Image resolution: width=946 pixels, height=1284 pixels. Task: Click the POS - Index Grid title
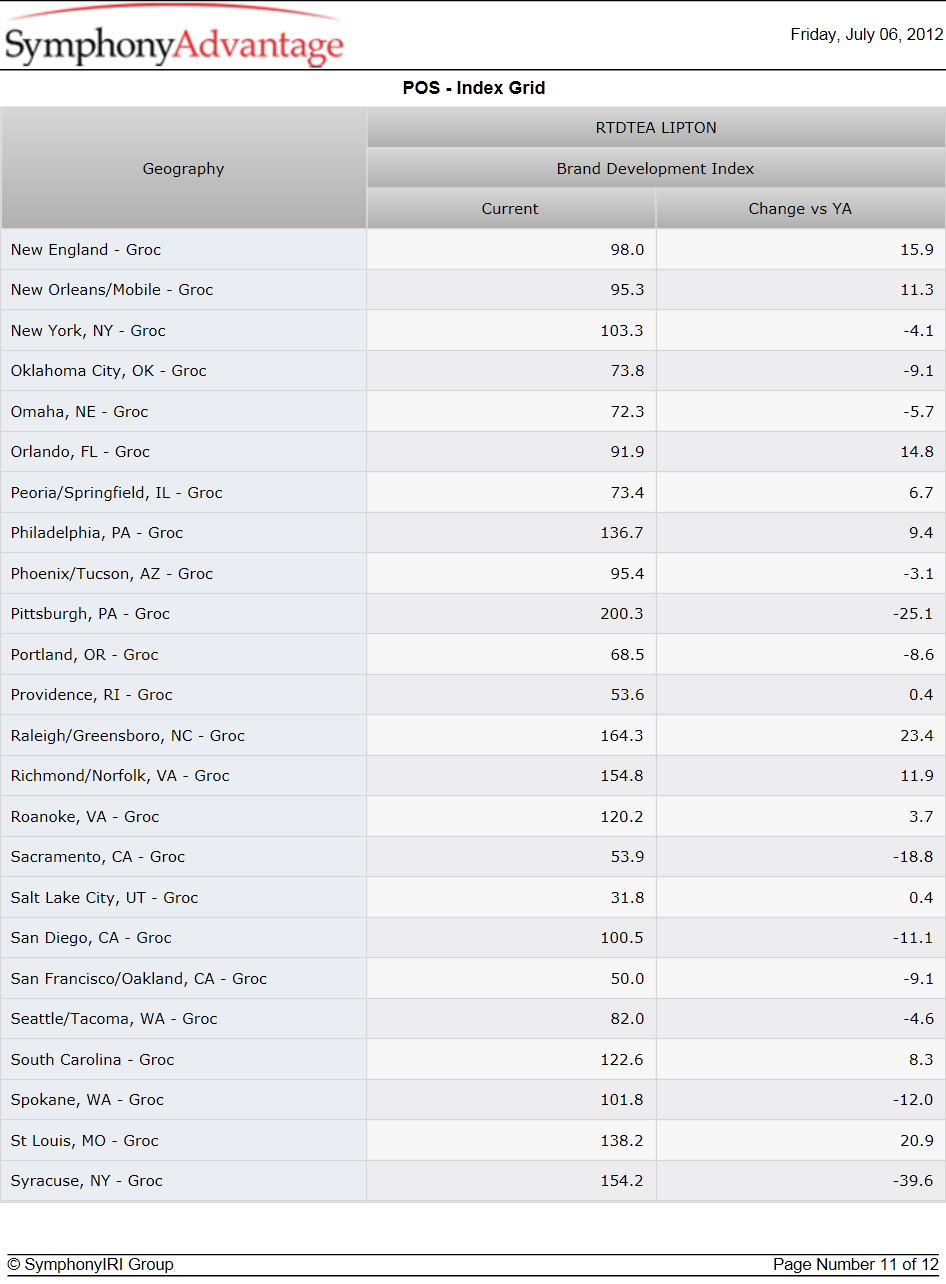[474, 88]
